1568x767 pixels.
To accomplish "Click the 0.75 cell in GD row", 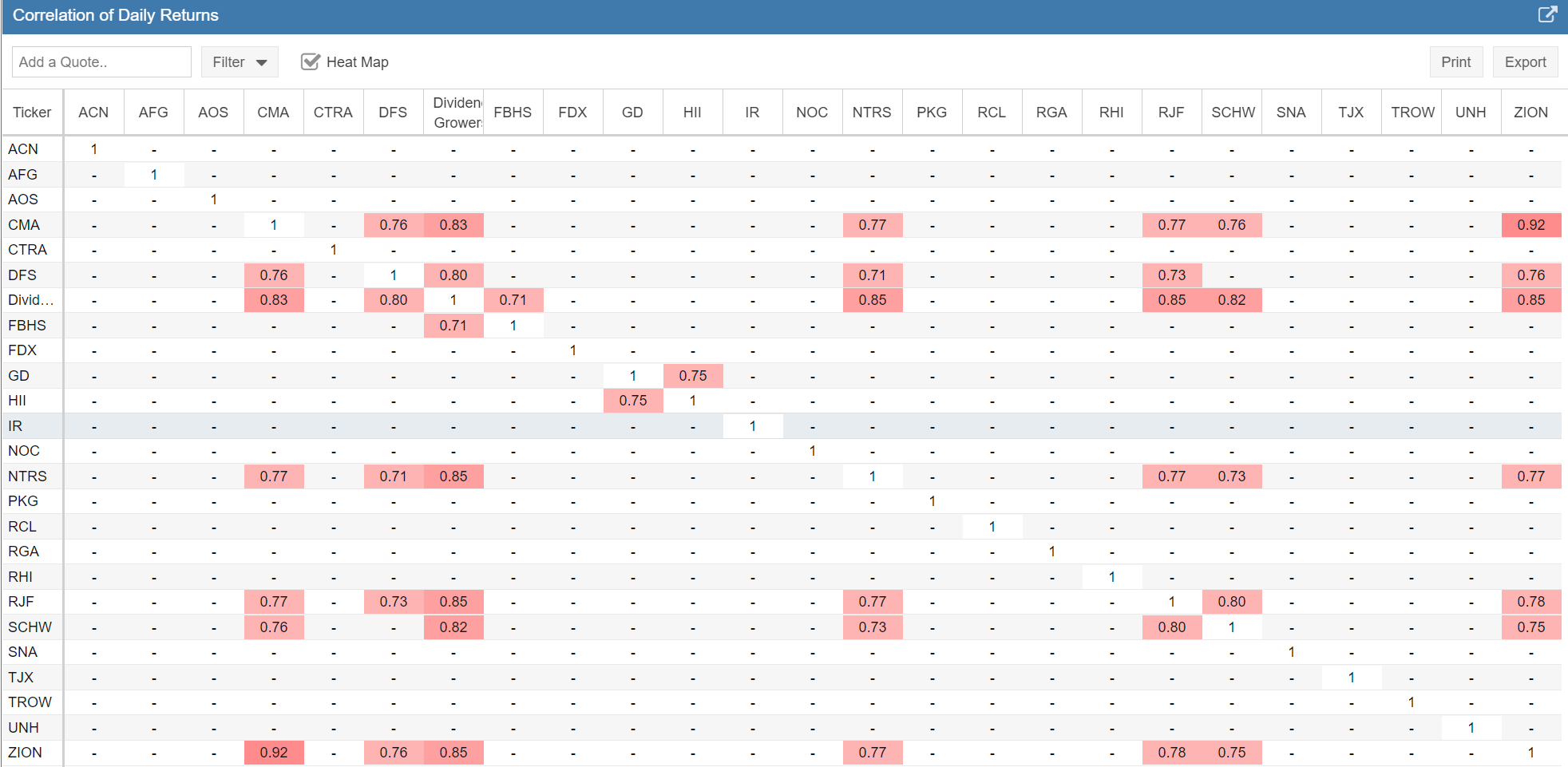I will click(x=692, y=376).
